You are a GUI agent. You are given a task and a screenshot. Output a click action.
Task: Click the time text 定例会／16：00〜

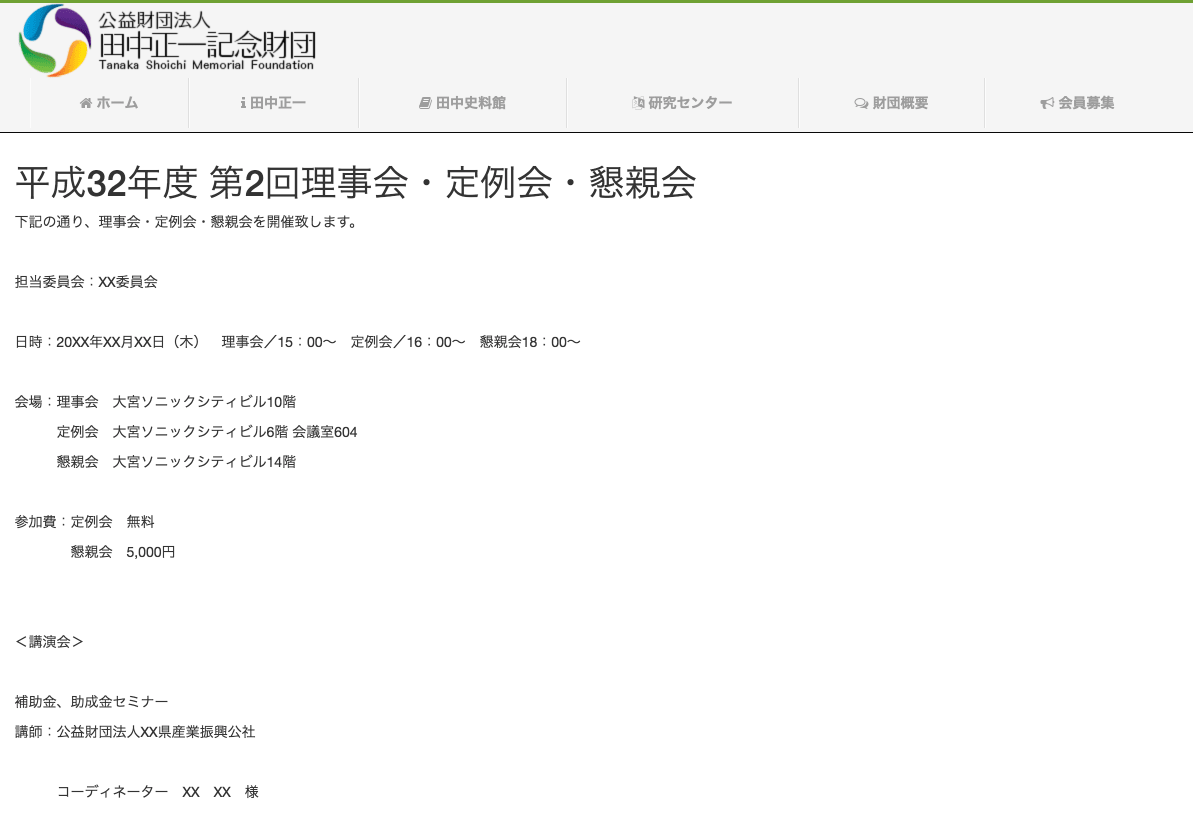click(408, 342)
